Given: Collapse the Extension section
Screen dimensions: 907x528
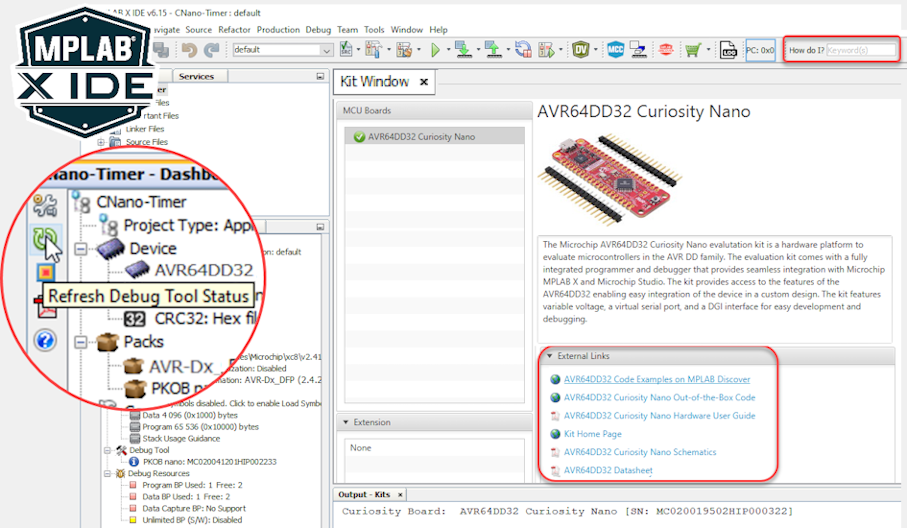Looking at the screenshot, I should click(x=345, y=422).
